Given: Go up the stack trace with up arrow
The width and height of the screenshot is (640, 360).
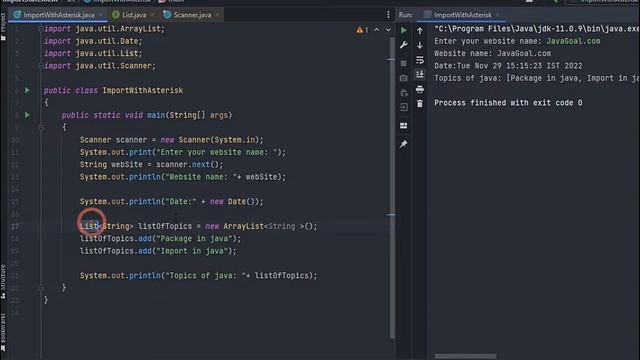Looking at the screenshot, I should [x=420, y=31].
